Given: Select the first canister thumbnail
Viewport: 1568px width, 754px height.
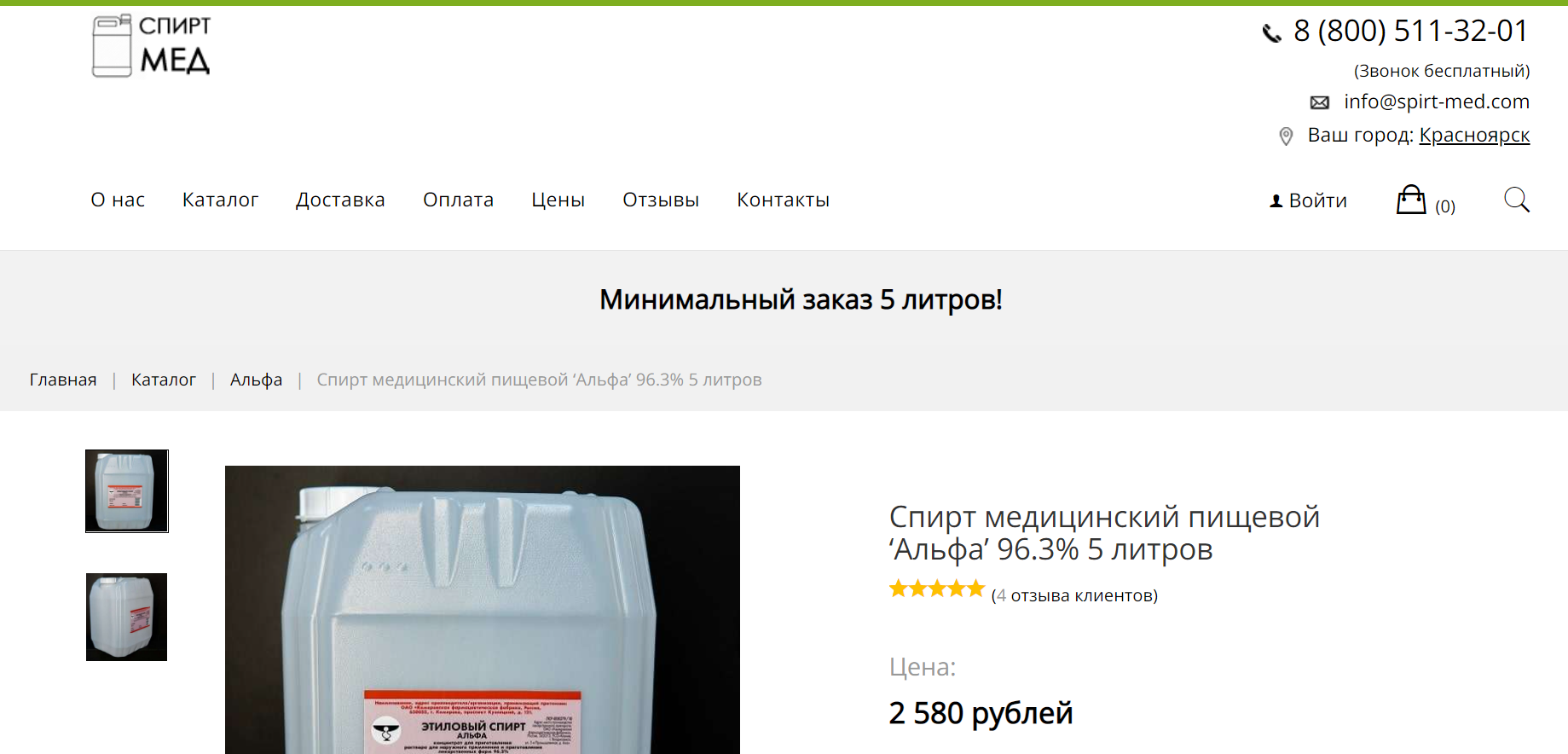Looking at the screenshot, I should click(x=127, y=491).
